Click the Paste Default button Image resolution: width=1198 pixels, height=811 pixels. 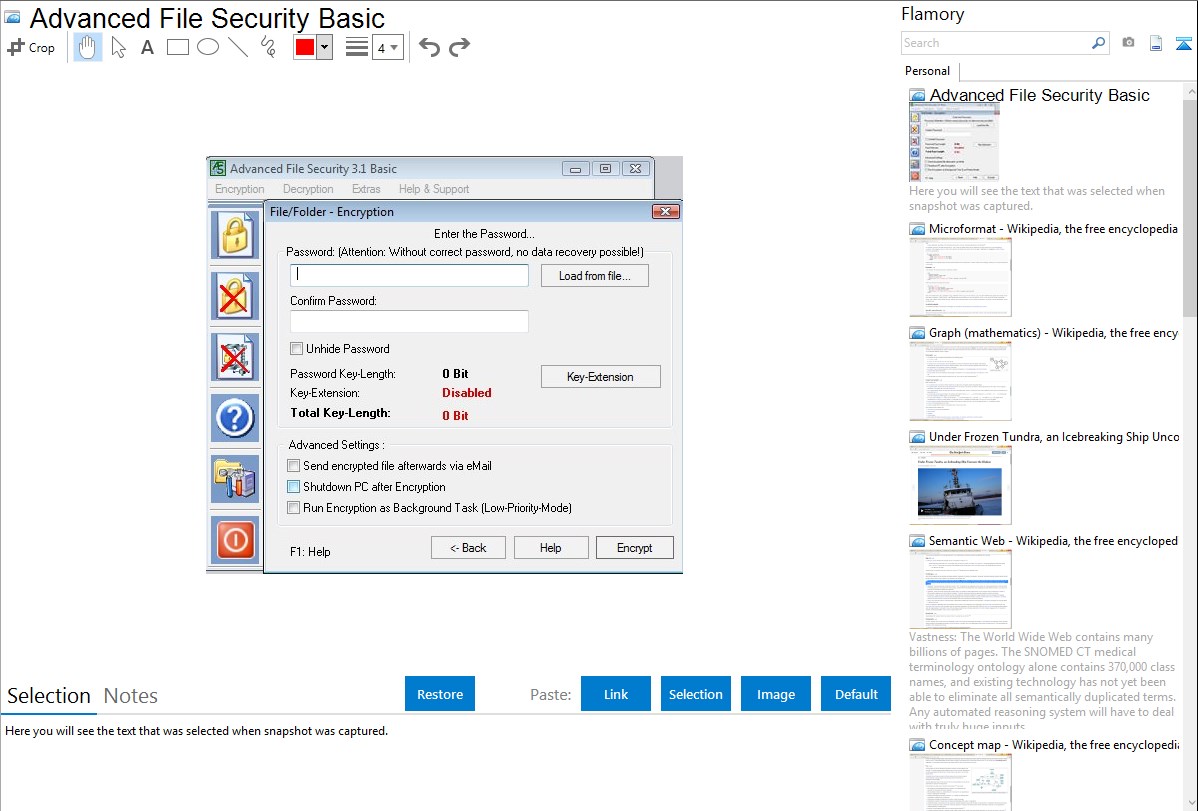(x=856, y=694)
